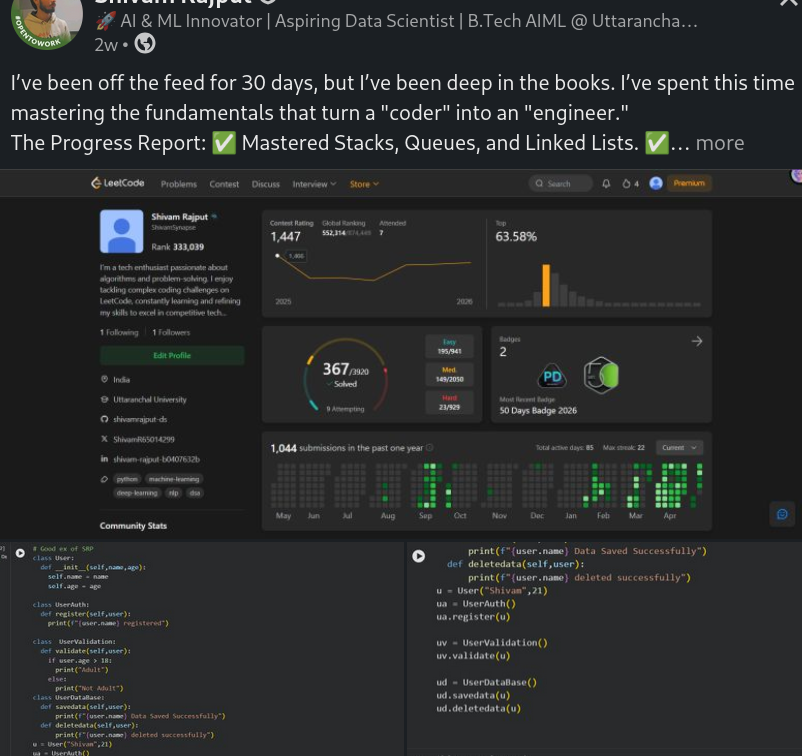The image size is (802, 756).
Task: Click the chat support floating icon
Action: 782,514
